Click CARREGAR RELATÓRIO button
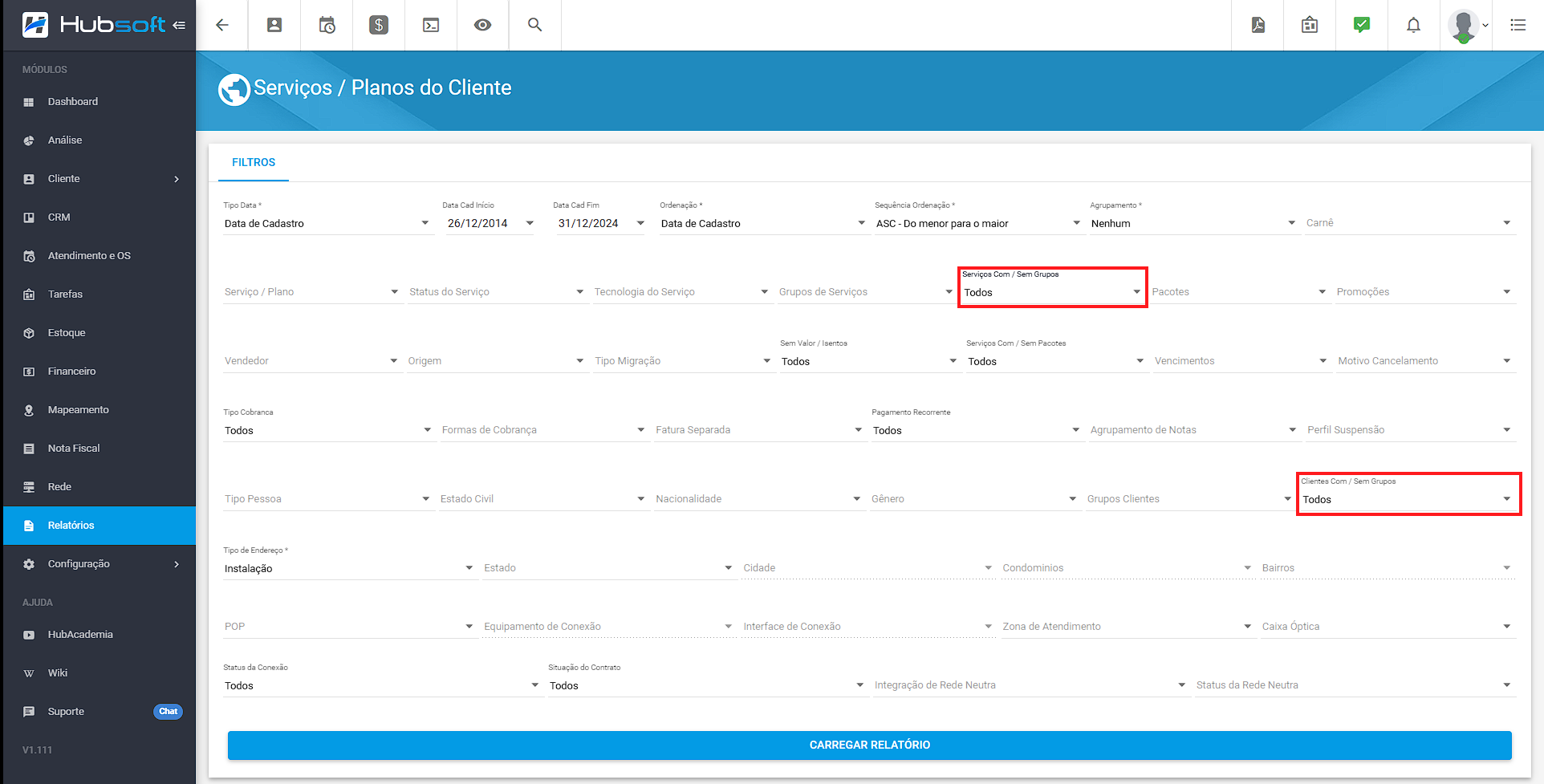This screenshot has width=1544, height=784. tap(870, 745)
